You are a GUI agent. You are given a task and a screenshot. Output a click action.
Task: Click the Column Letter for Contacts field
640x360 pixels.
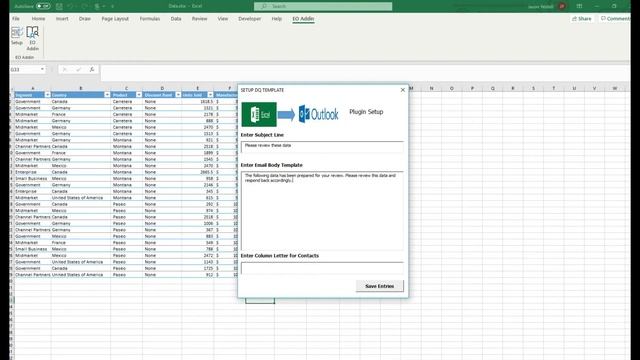pos(322,268)
